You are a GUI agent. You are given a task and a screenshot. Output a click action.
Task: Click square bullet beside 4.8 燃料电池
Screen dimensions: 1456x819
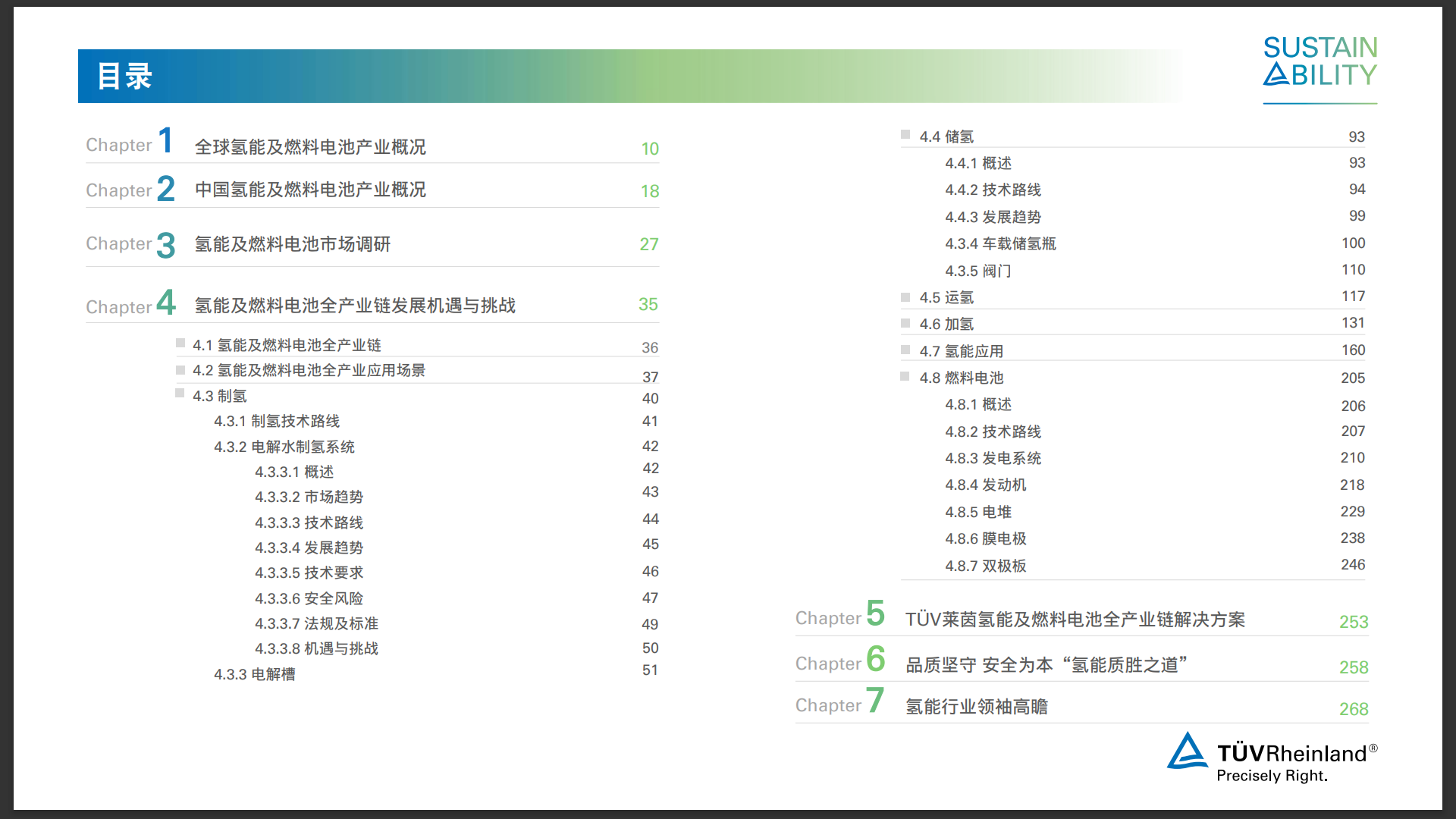(x=905, y=376)
